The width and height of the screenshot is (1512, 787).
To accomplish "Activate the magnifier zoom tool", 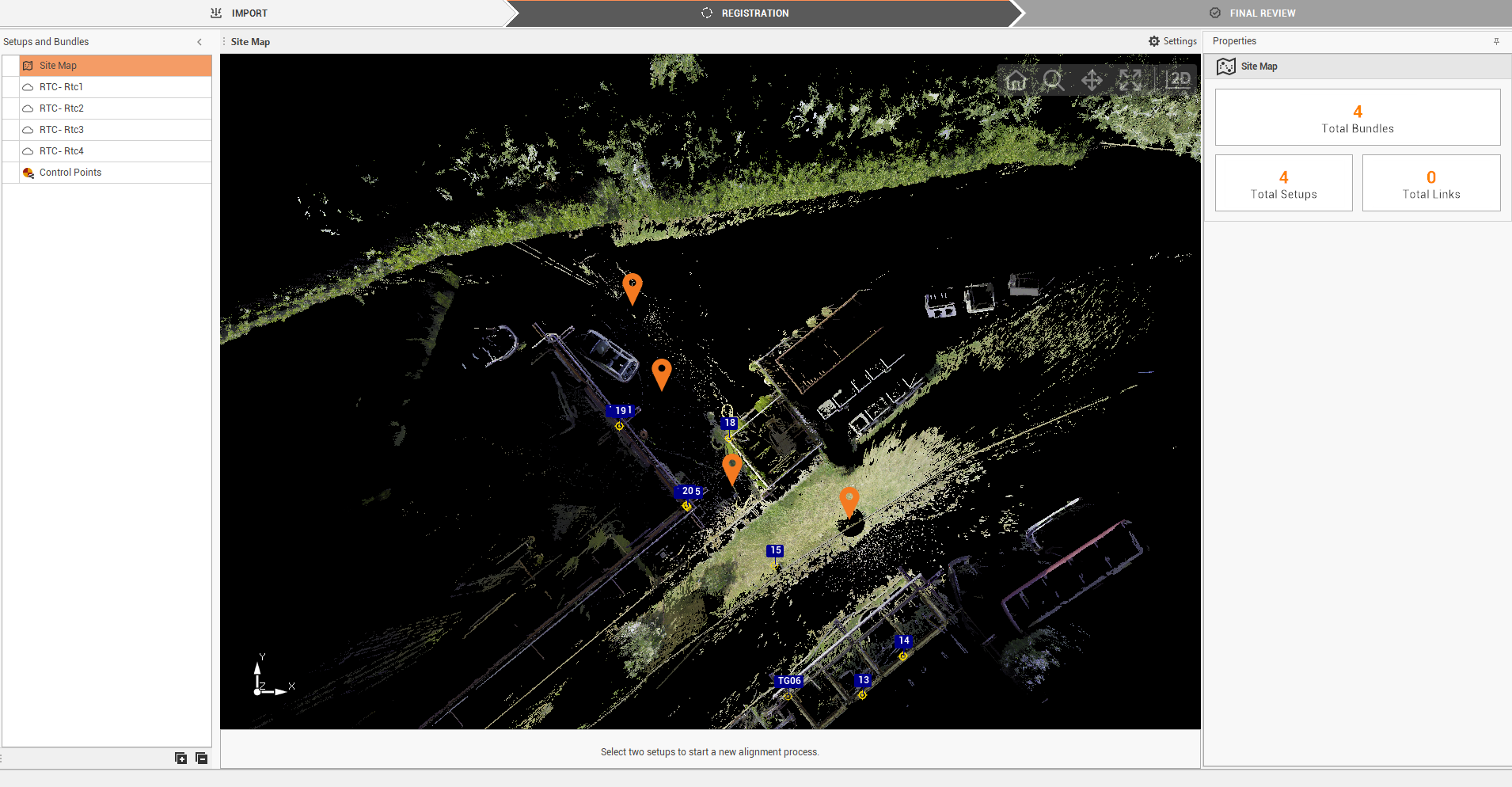I will point(1053,80).
